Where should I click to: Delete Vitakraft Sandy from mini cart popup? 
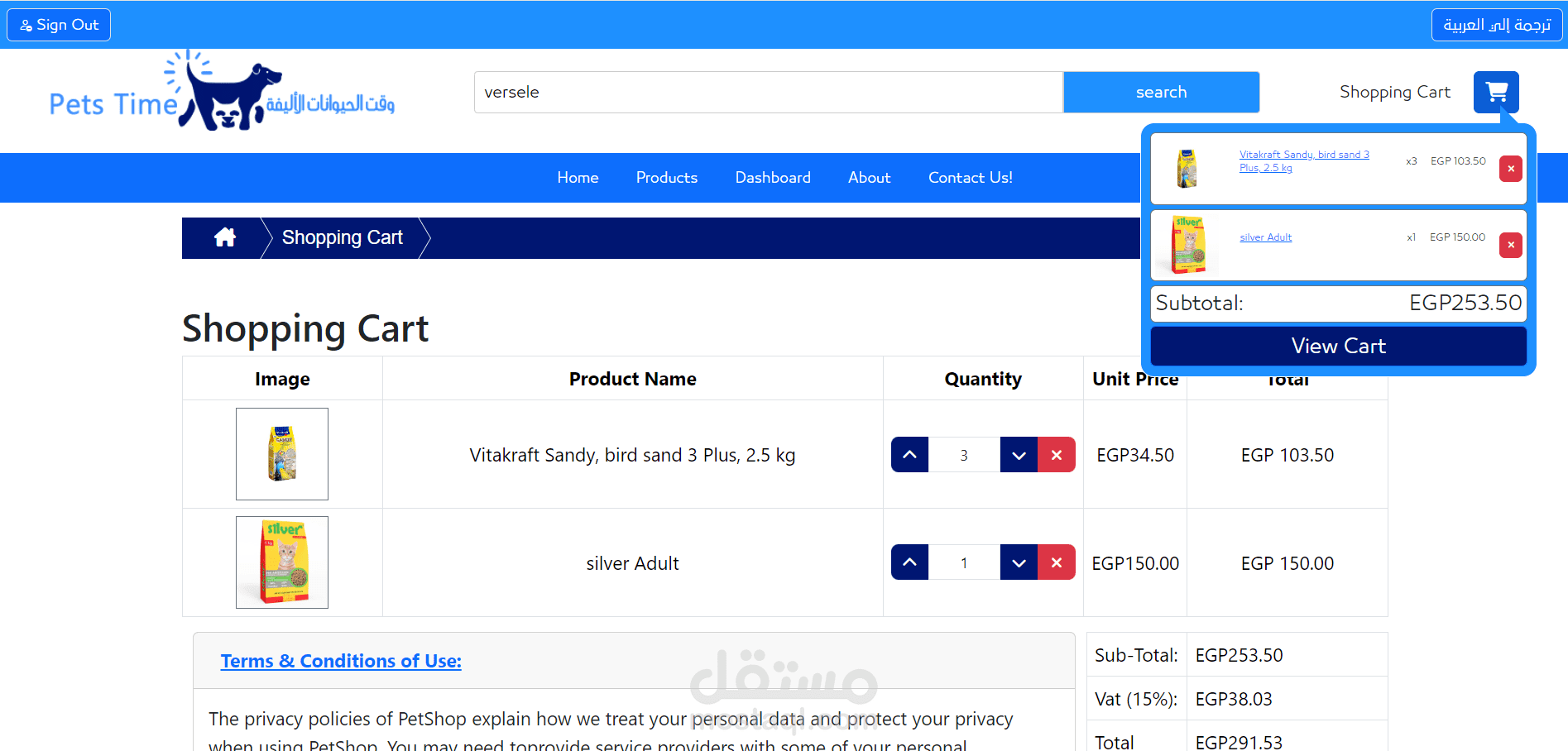[1511, 169]
